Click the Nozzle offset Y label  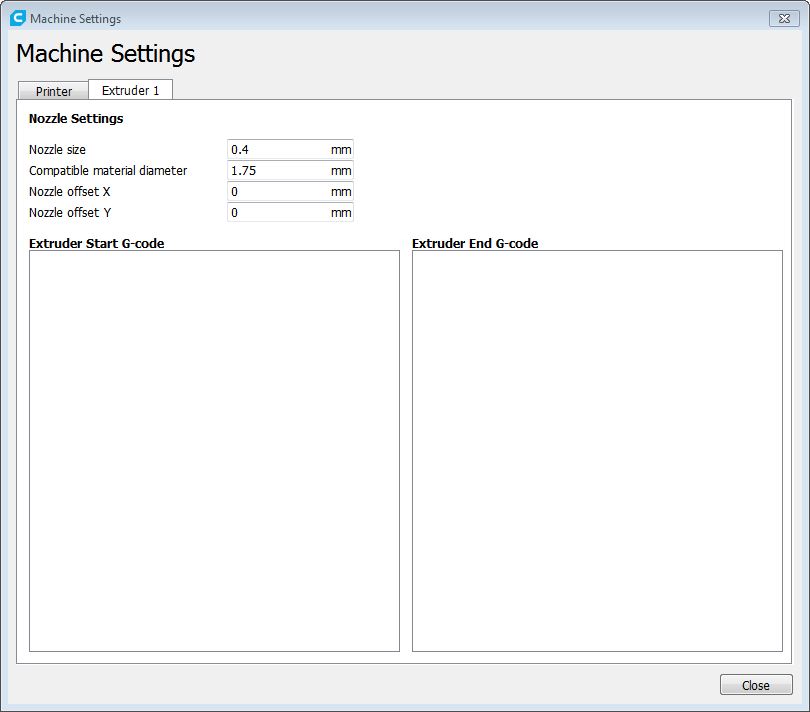tap(69, 213)
